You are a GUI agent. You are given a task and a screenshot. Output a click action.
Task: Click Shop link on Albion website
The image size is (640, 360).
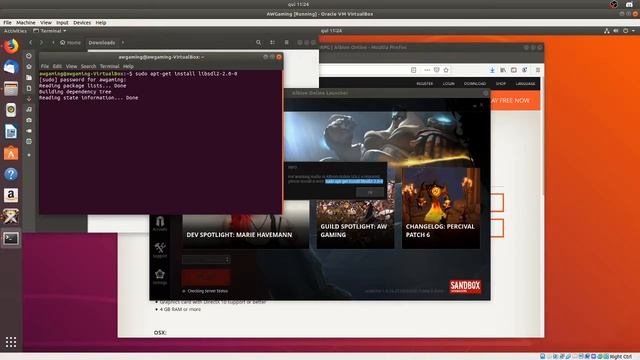coord(501,84)
